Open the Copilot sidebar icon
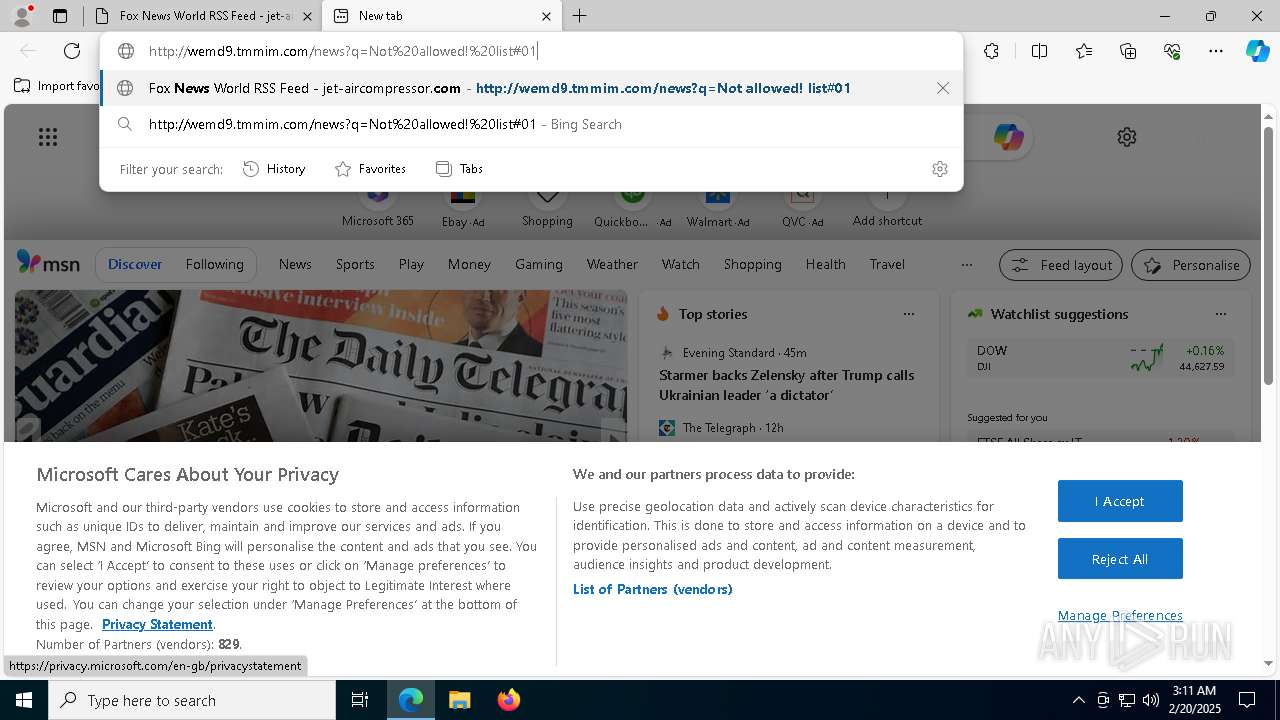The width and height of the screenshot is (1280, 720). point(1257,51)
